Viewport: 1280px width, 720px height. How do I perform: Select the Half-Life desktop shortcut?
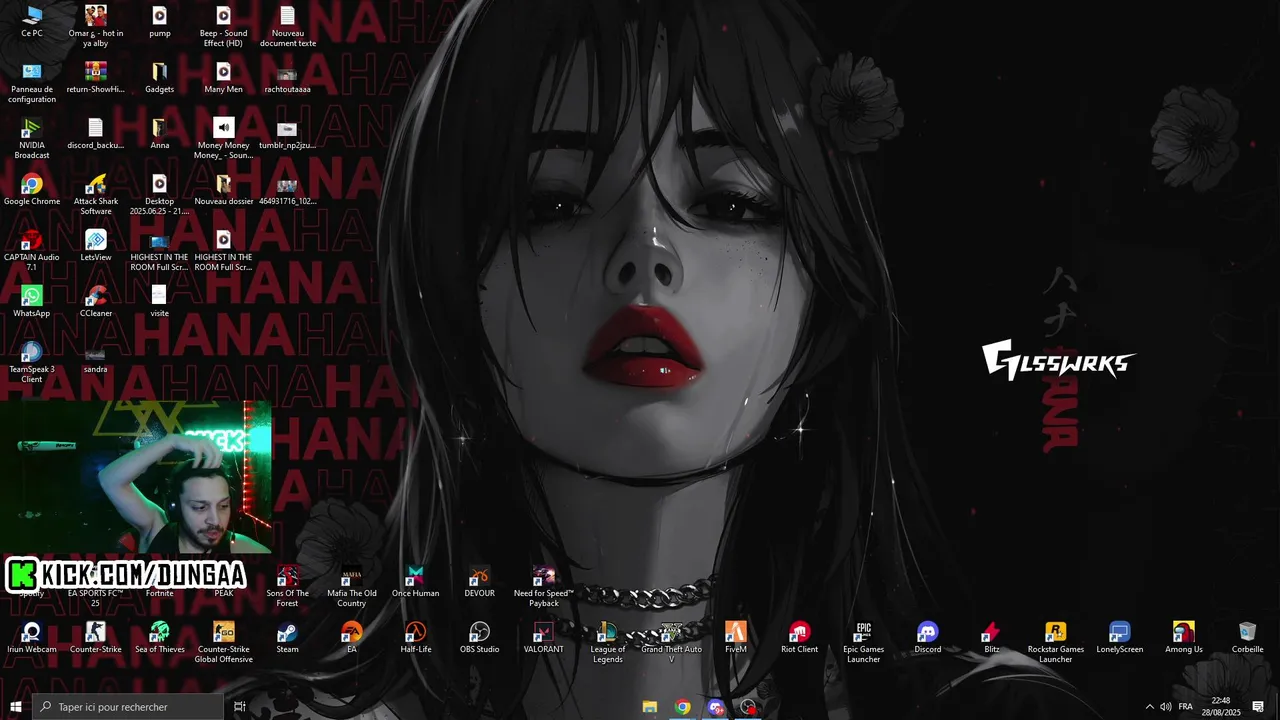(x=416, y=637)
